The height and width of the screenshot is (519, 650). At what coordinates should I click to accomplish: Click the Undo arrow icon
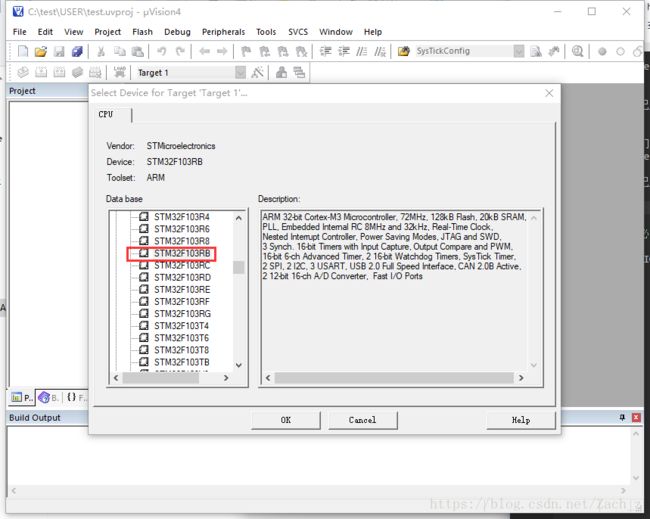point(162,51)
